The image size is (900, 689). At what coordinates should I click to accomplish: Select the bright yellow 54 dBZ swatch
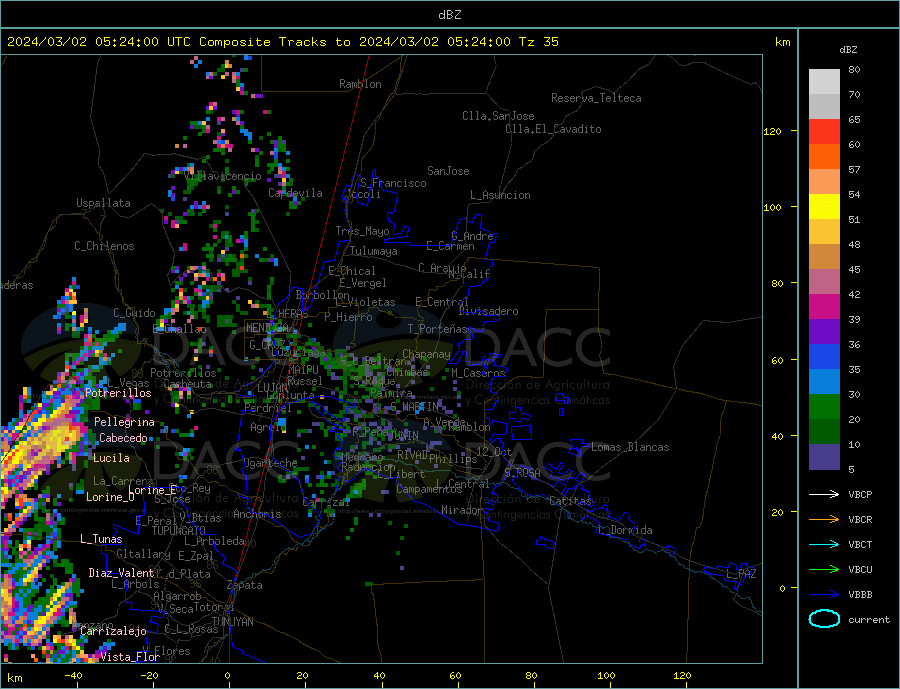click(824, 207)
